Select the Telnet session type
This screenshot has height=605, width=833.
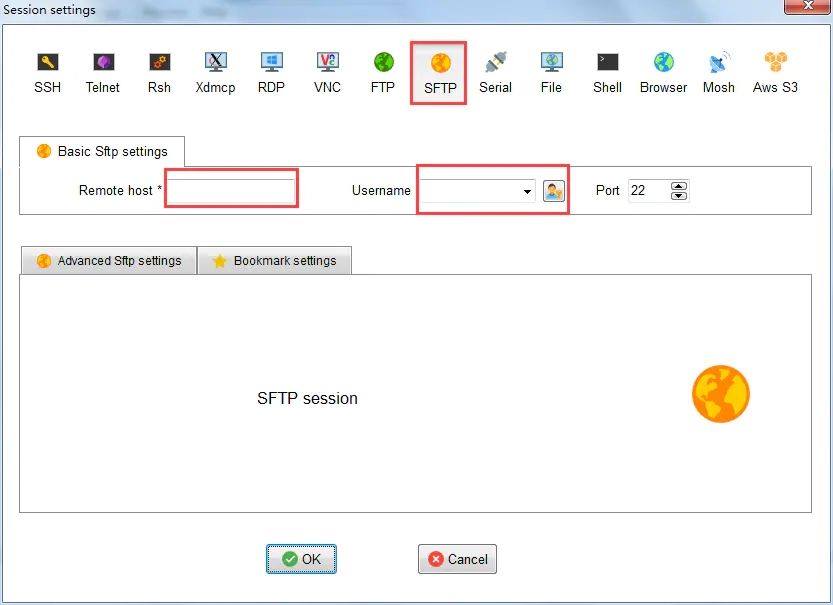pos(103,70)
